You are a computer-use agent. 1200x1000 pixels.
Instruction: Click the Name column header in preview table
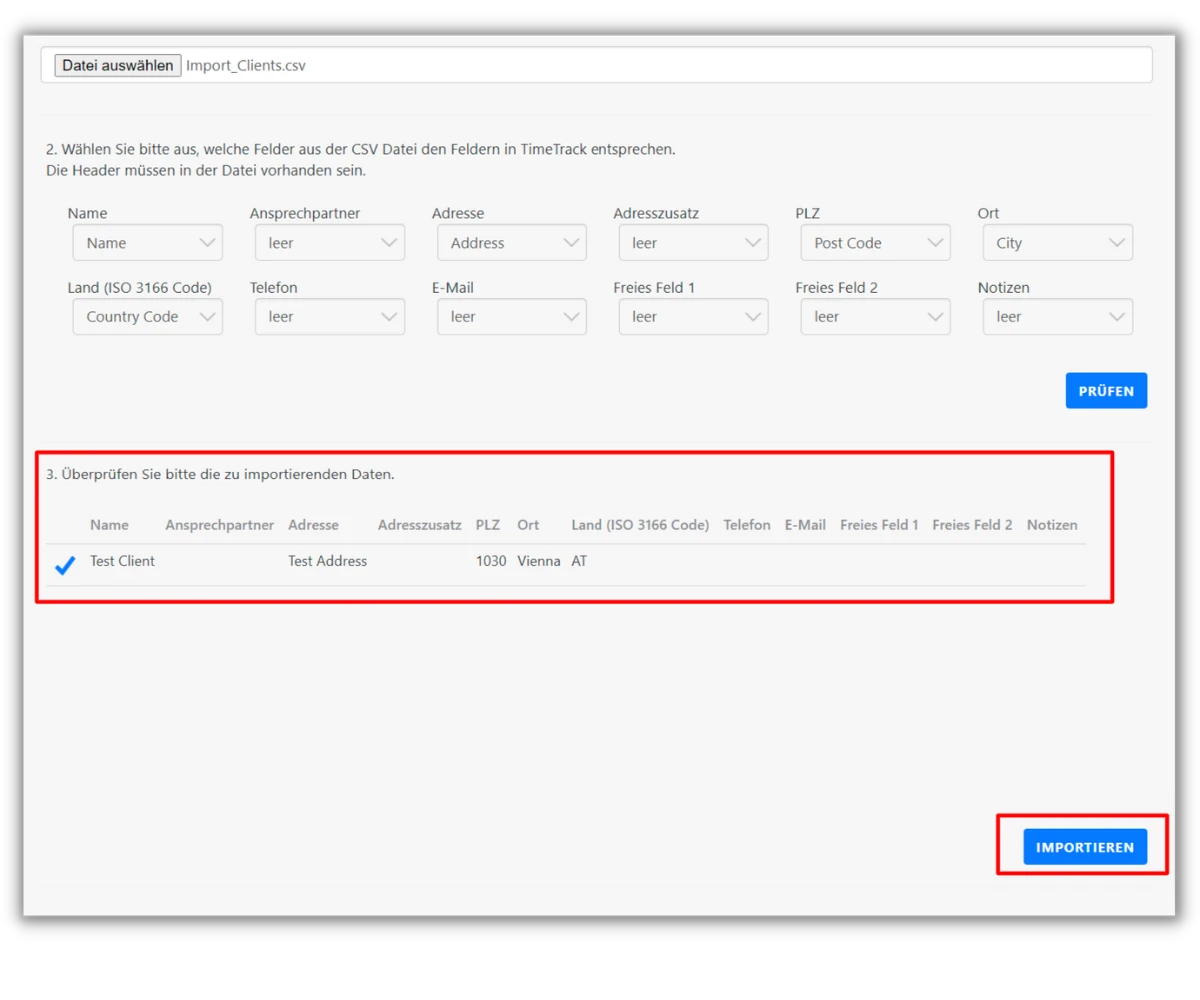pos(109,524)
